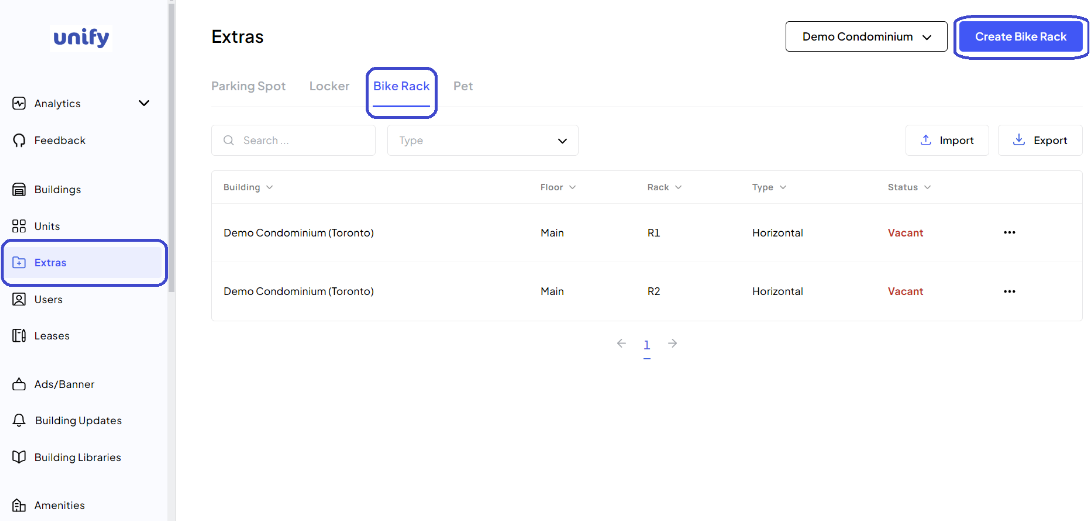The width and height of the screenshot is (1092, 521).
Task: Click Demo Condominium (Toronto) in R1 row
Action: 299,233
